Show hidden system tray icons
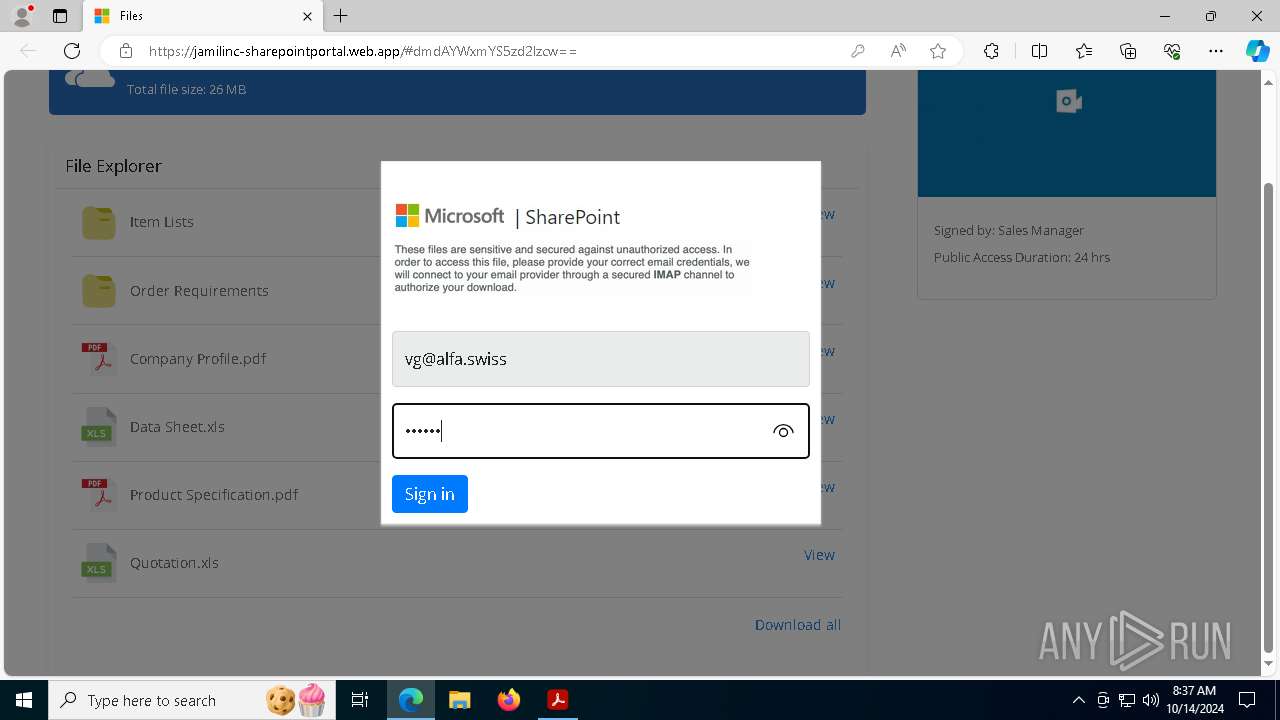The width and height of the screenshot is (1280, 720). 1078,700
